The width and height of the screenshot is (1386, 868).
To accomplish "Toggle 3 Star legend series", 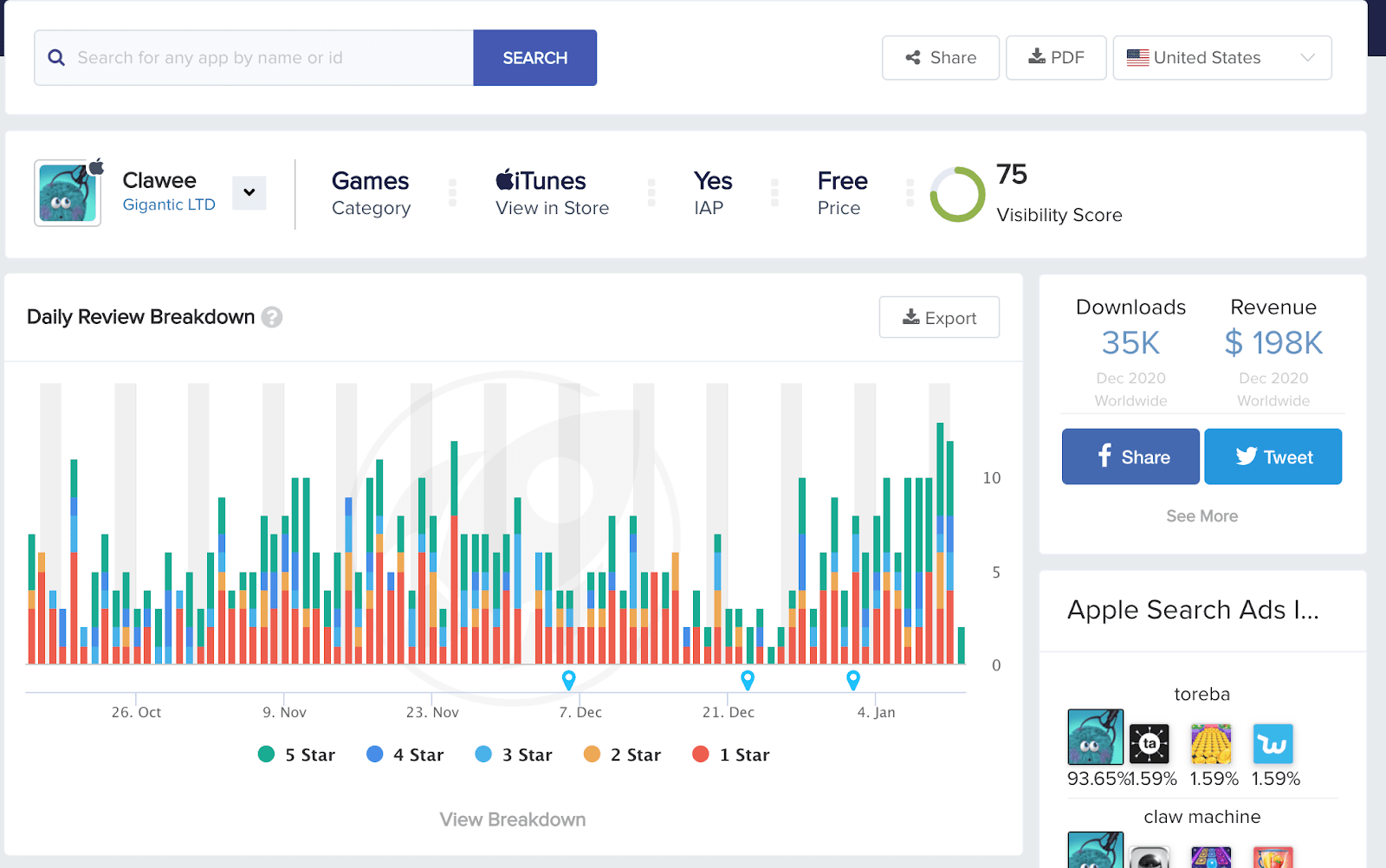I will pos(514,755).
